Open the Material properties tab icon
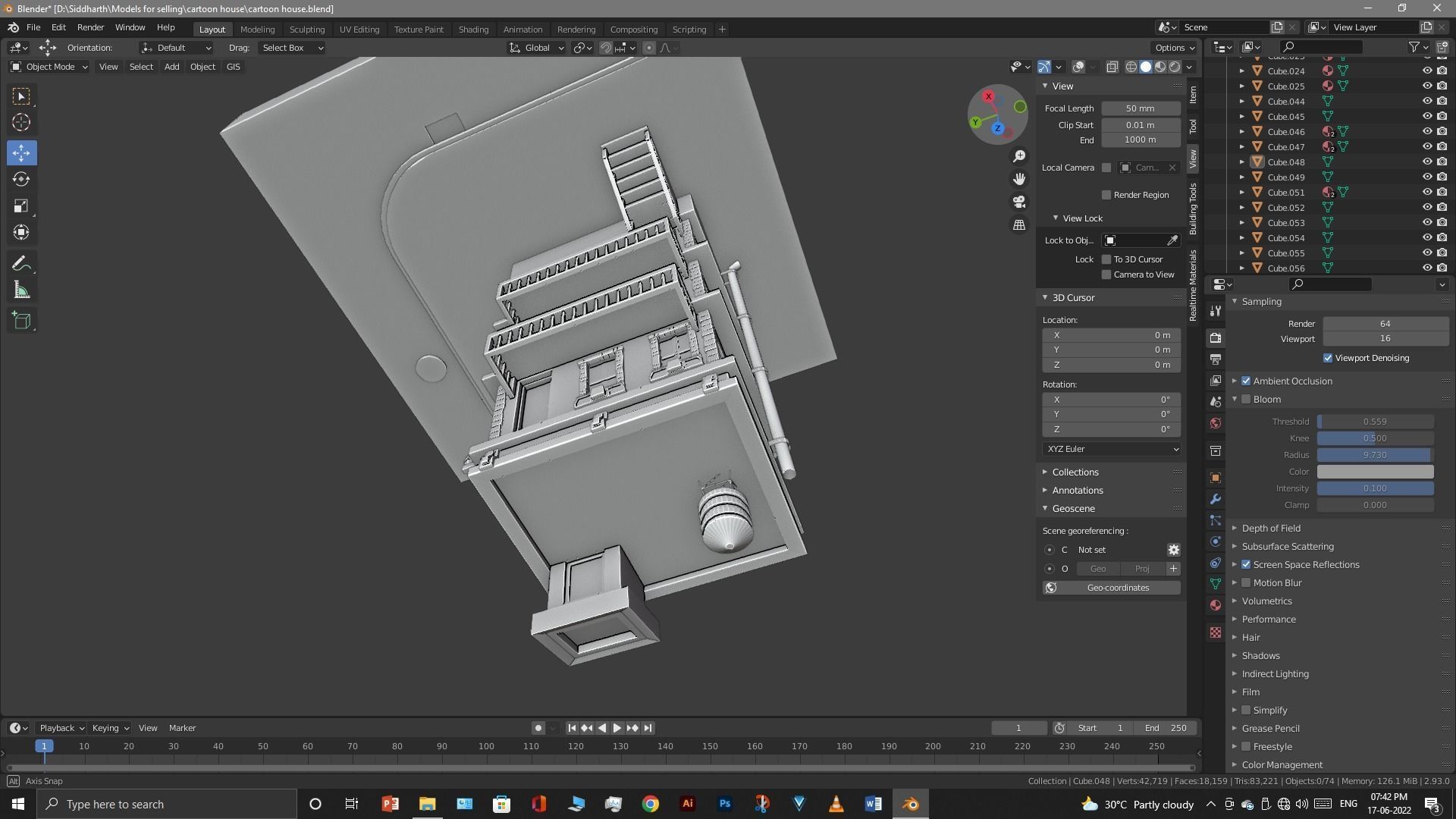1456x819 pixels. click(1216, 605)
